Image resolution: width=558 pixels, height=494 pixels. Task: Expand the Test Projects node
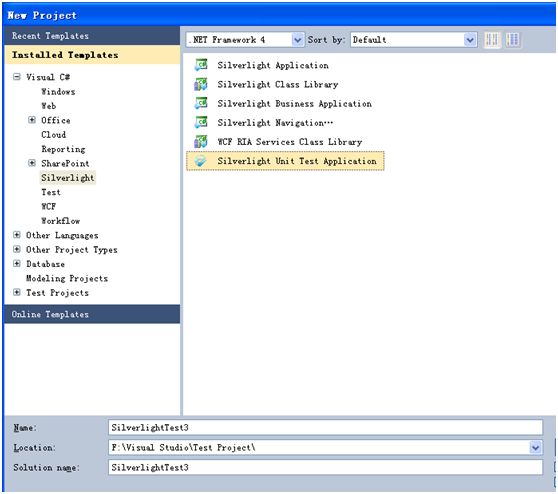17,293
